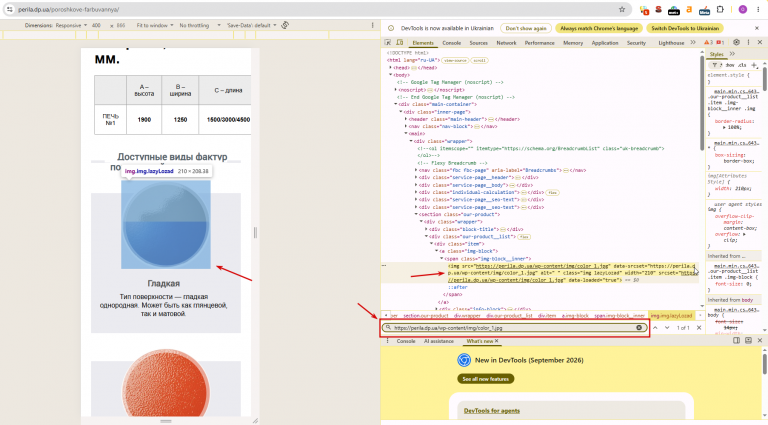This screenshot has height=425, width=768.
Task: Toggle the device toolbar icon
Action: point(400,43)
